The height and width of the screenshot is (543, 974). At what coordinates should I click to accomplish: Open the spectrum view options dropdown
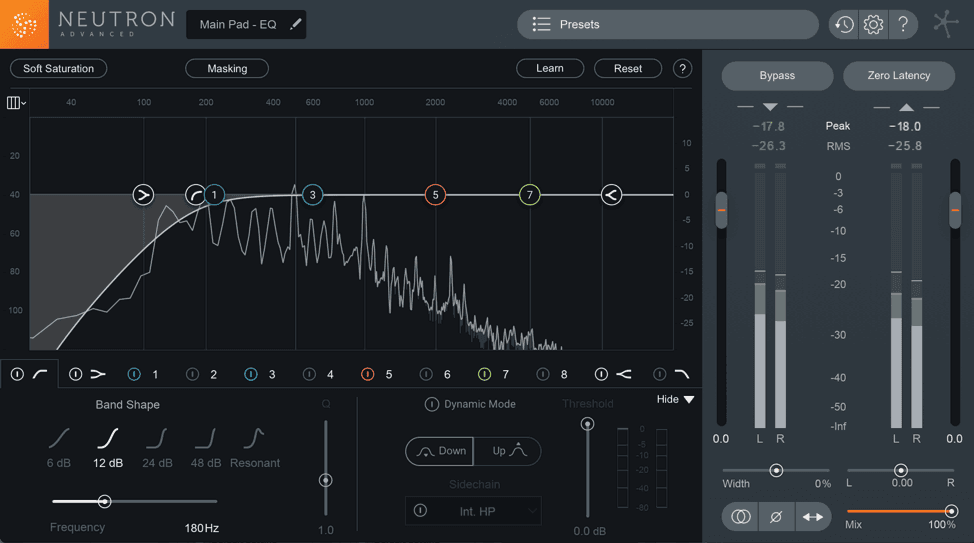coord(16,103)
